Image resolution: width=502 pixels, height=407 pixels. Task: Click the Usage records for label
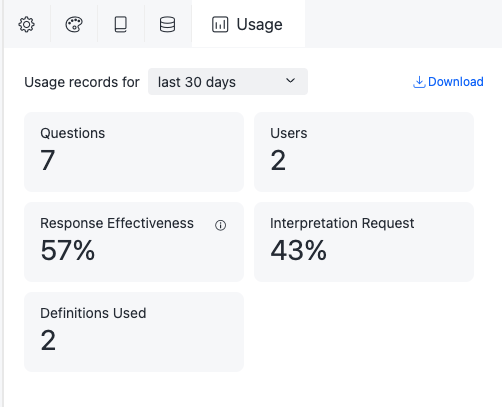82,82
